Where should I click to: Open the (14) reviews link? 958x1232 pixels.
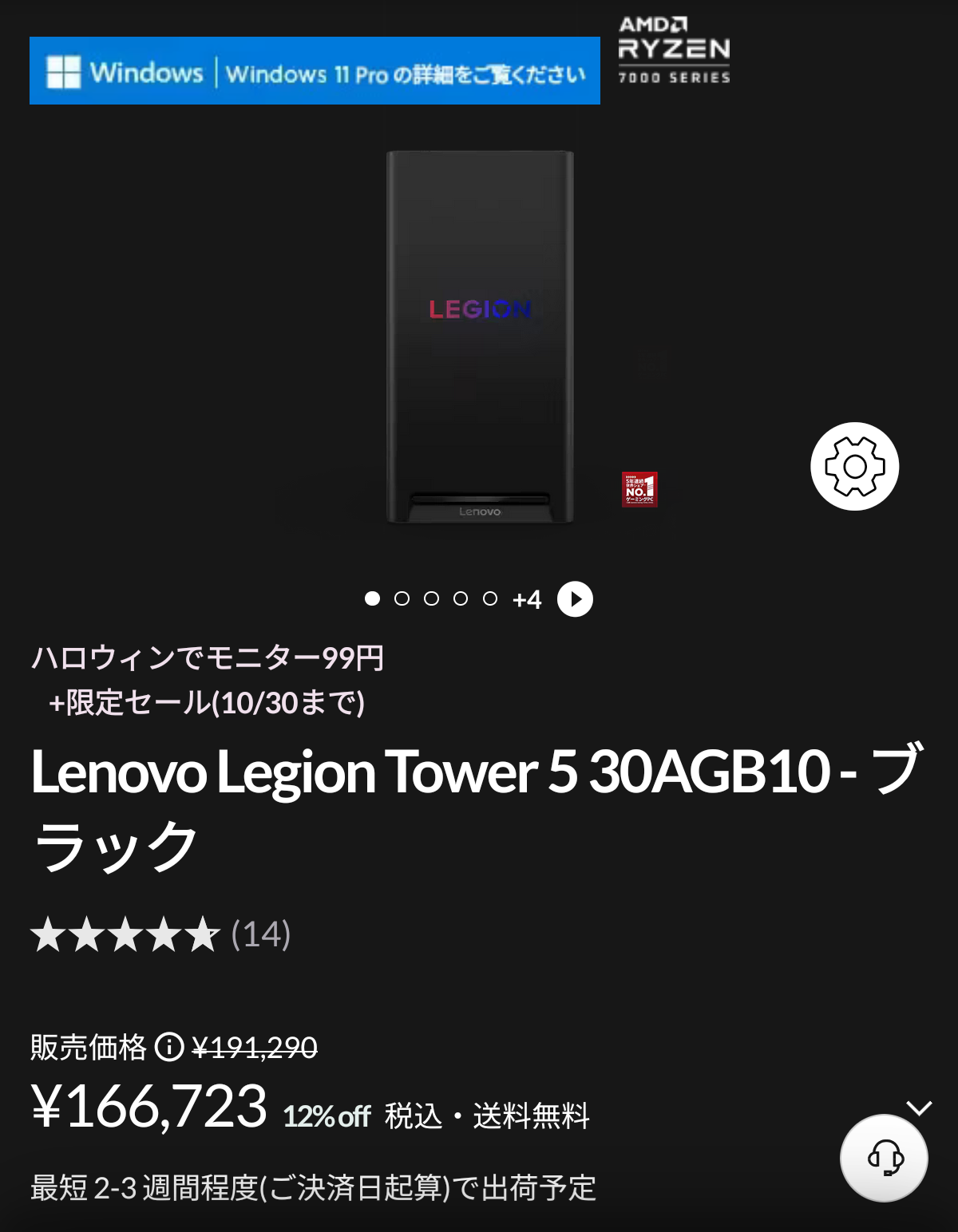[x=261, y=934]
